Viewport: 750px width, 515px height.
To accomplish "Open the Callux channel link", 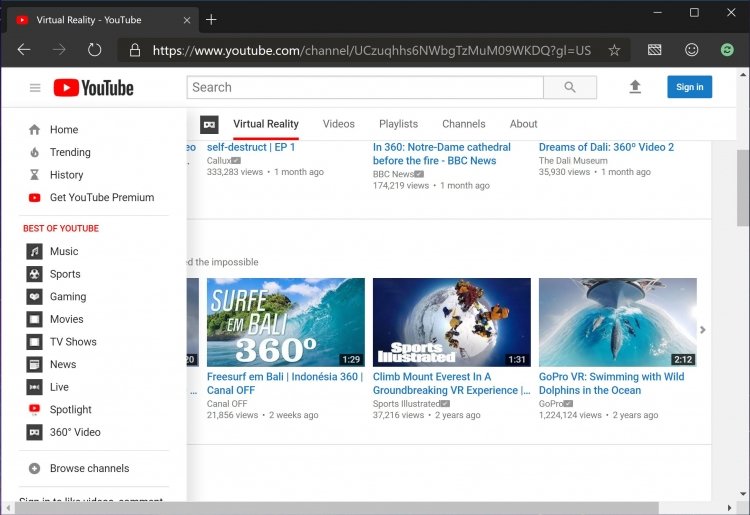I will click(x=219, y=161).
